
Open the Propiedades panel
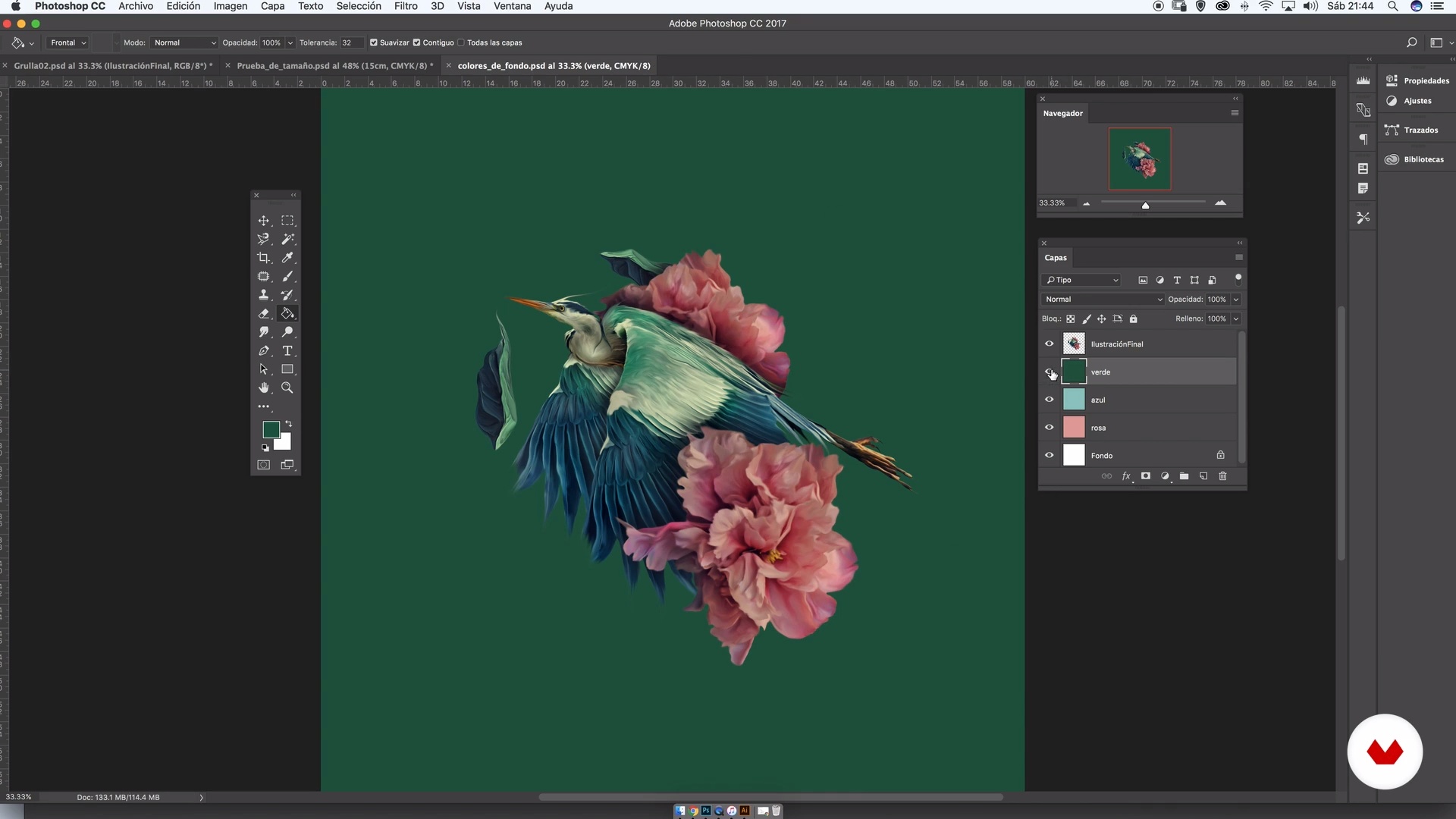click(1417, 80)
